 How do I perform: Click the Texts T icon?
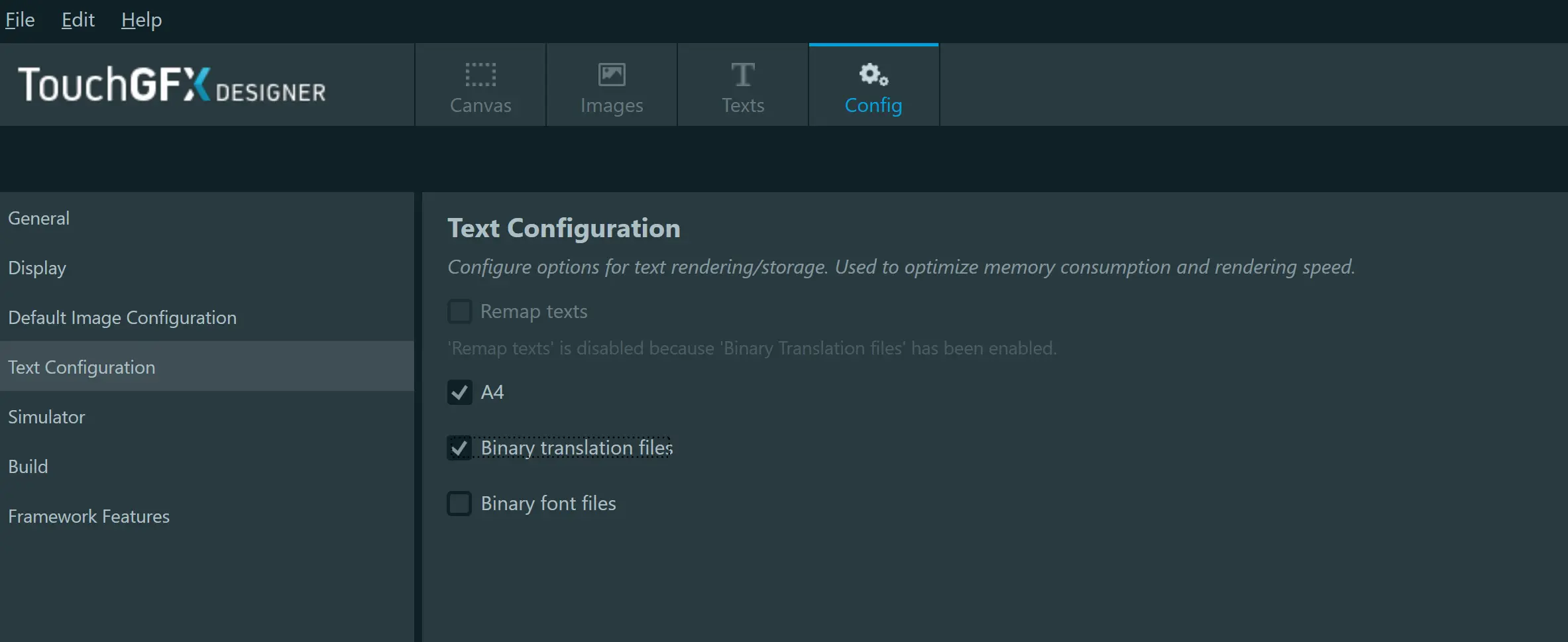pos(743,75)
